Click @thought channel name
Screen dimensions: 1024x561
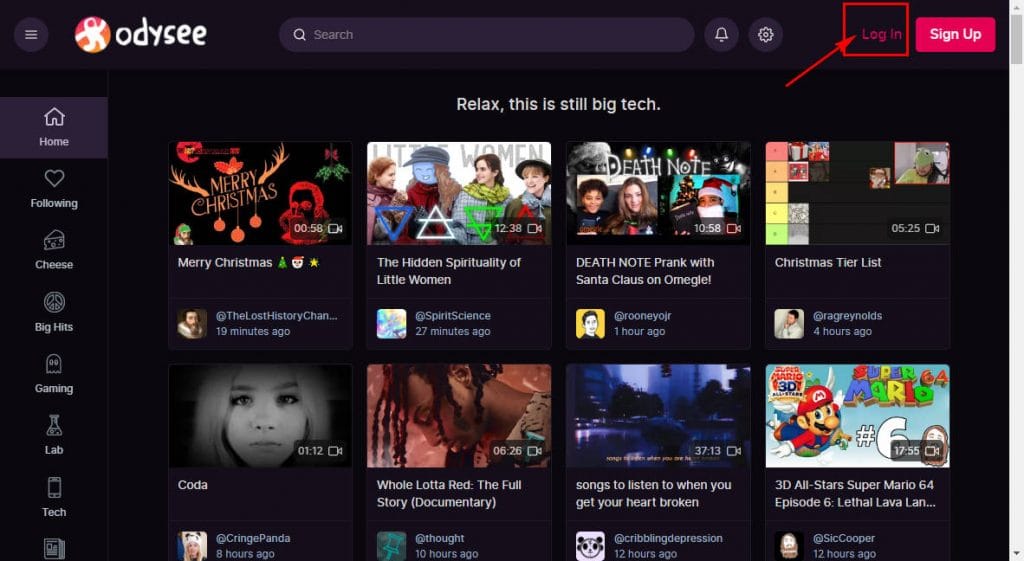click(x=440, y=538)
